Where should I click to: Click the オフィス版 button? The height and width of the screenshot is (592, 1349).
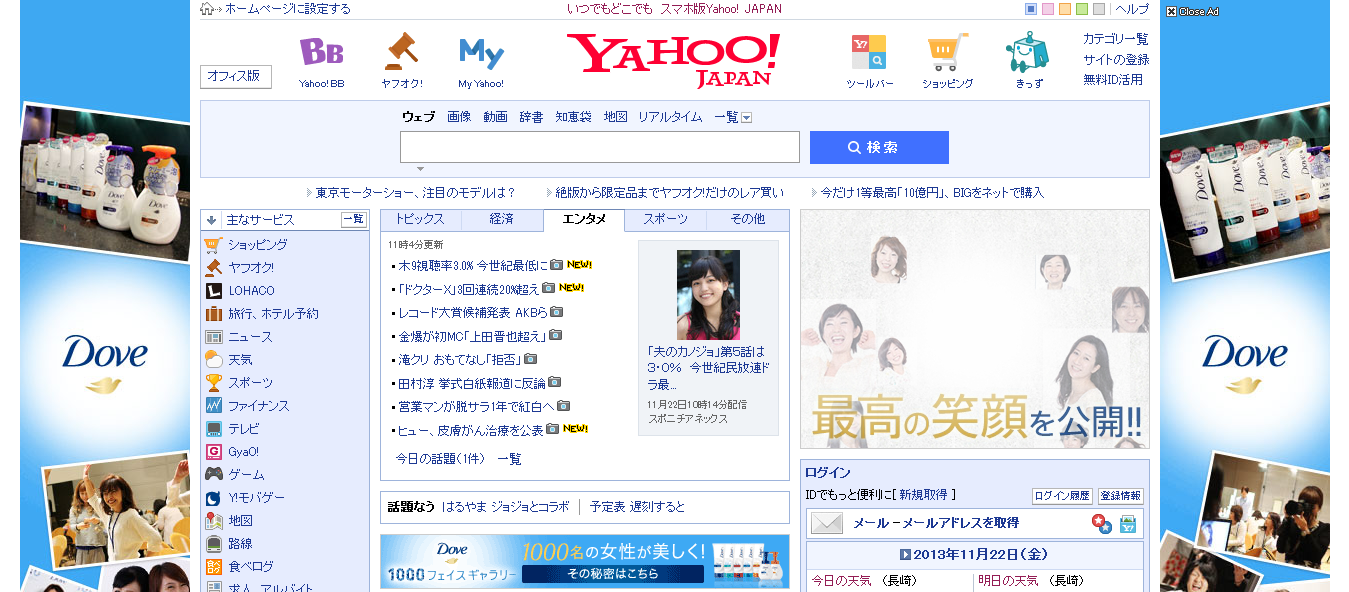[x=235, y=77]
